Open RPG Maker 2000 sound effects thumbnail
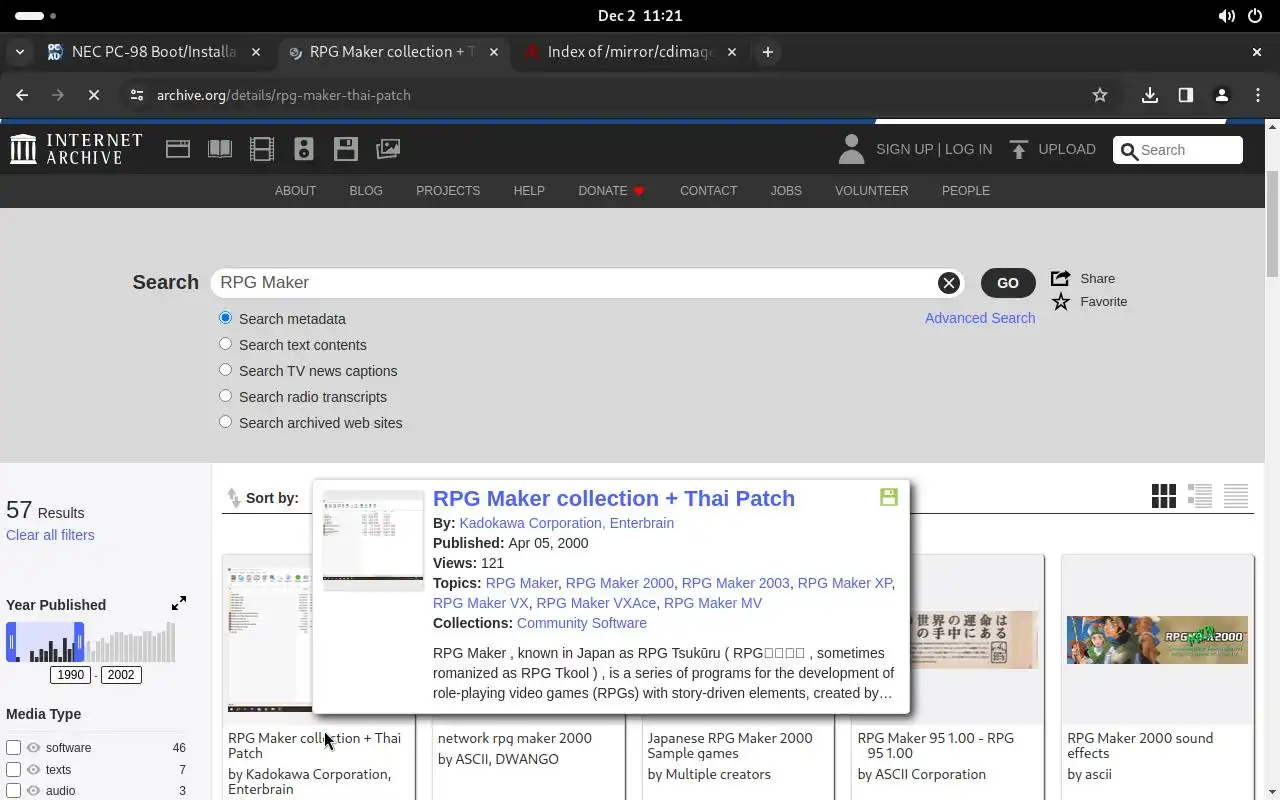The width and height of the screenshot is (1280, 800). (1157, 640)
